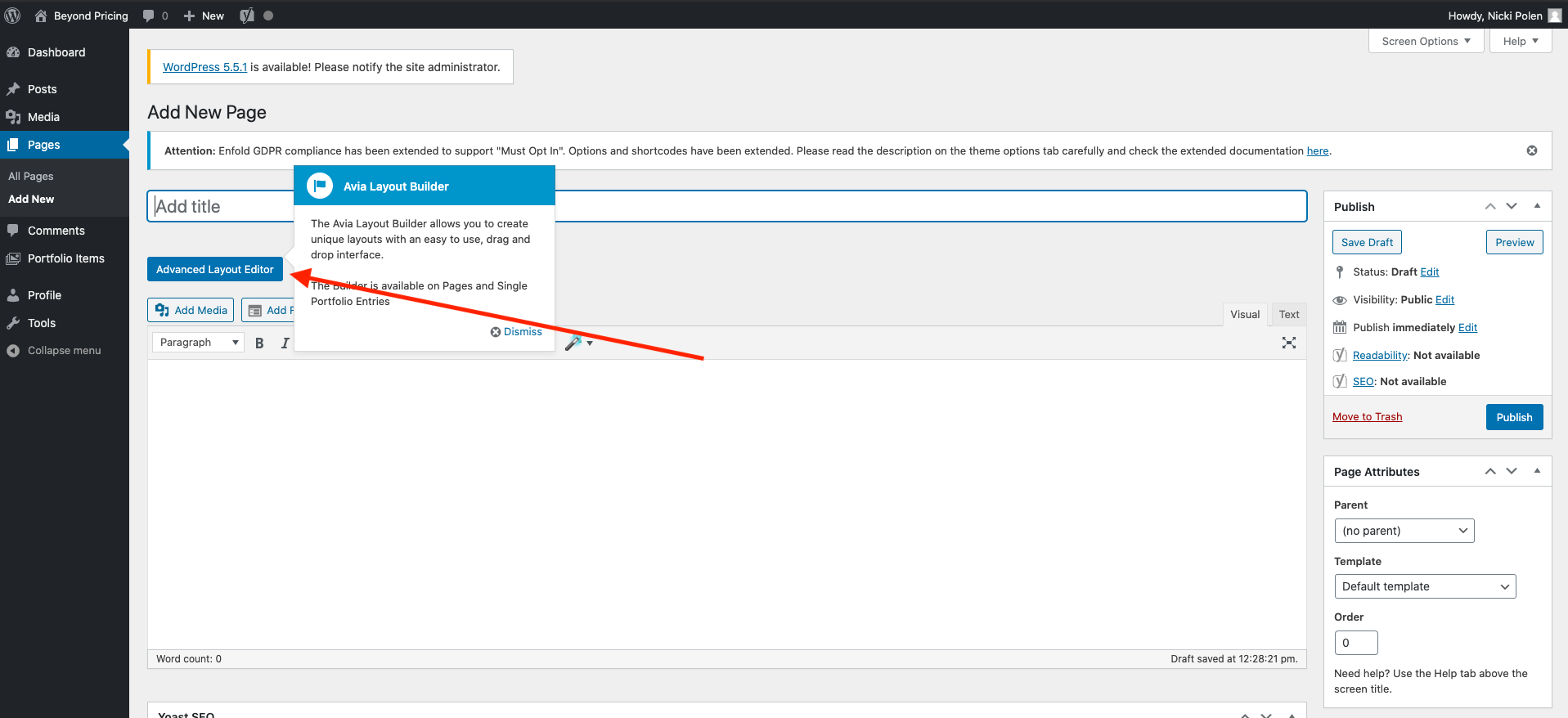This screenshot has width=1568, height=718.
Task: Toggle bold formatting
Action: (x=259, y=343)
